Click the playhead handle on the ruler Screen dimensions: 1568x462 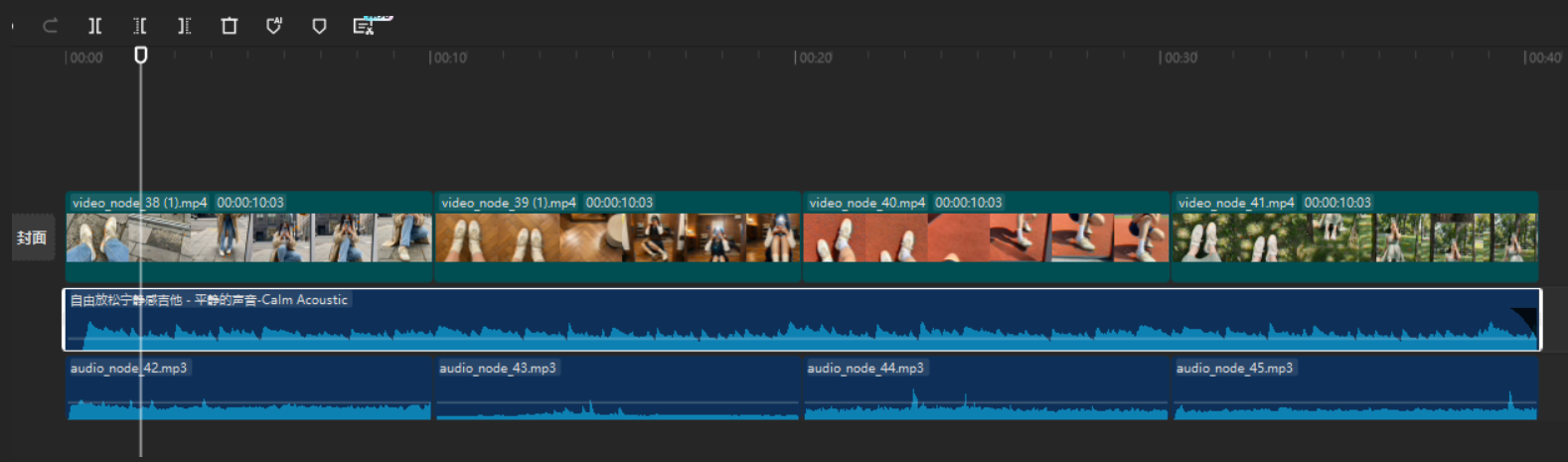[141, 55]
